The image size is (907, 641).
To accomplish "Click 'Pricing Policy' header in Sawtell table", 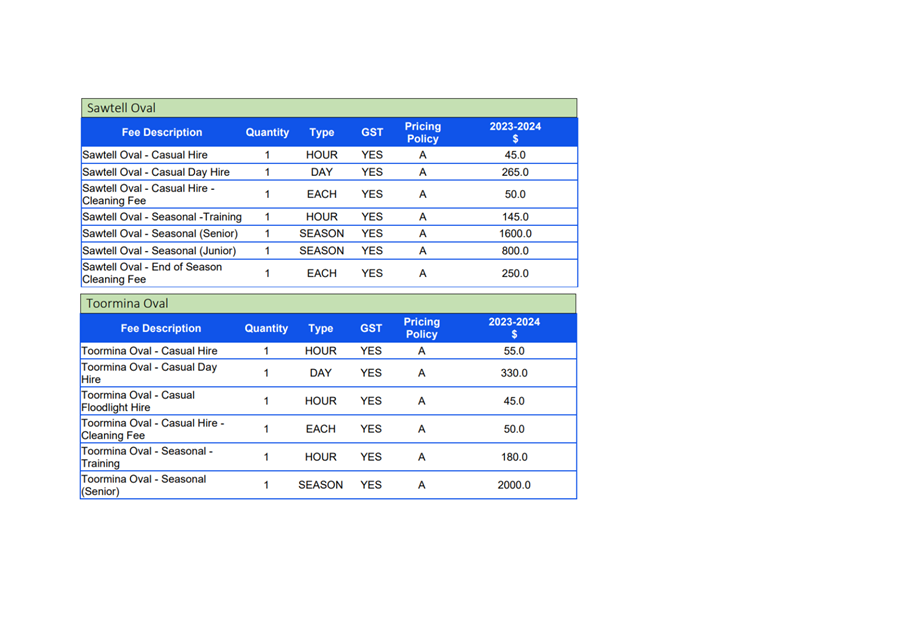I will point(423,132).
